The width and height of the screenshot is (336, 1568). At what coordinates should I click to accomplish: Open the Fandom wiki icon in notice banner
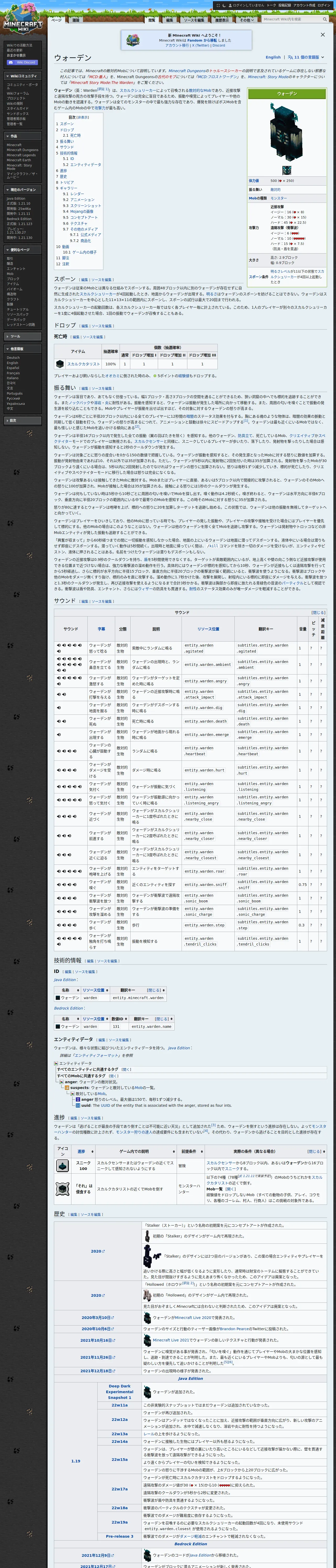click(x=132, y=41)
